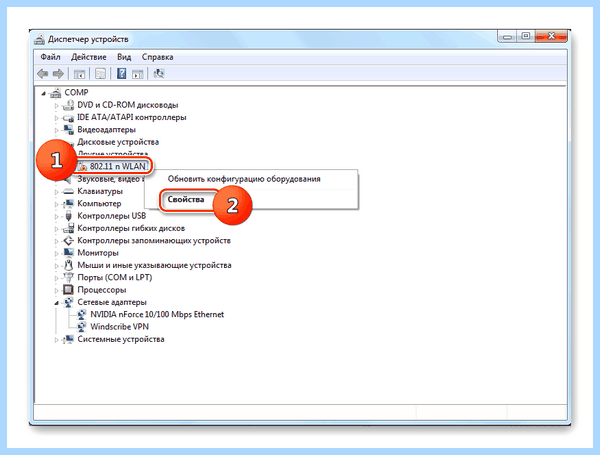The image size is (600, 455).
Task: Open the Вид menu
Action: pos(124,57)
